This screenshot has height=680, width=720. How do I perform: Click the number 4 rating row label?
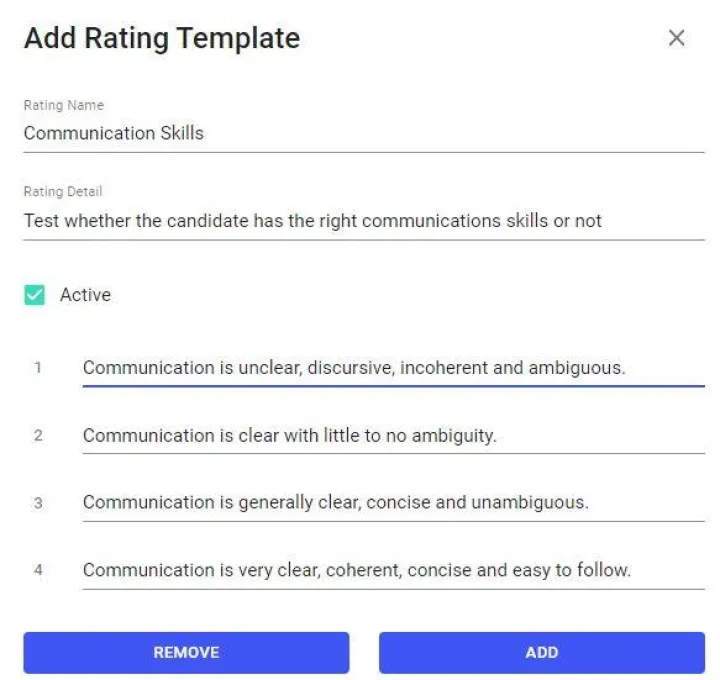coord(38,570)
